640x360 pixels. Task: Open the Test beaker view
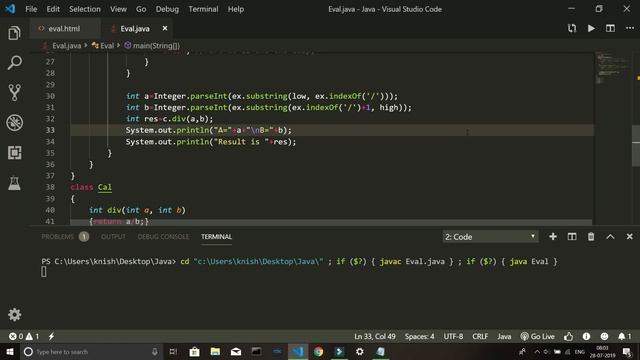point(14,183)
